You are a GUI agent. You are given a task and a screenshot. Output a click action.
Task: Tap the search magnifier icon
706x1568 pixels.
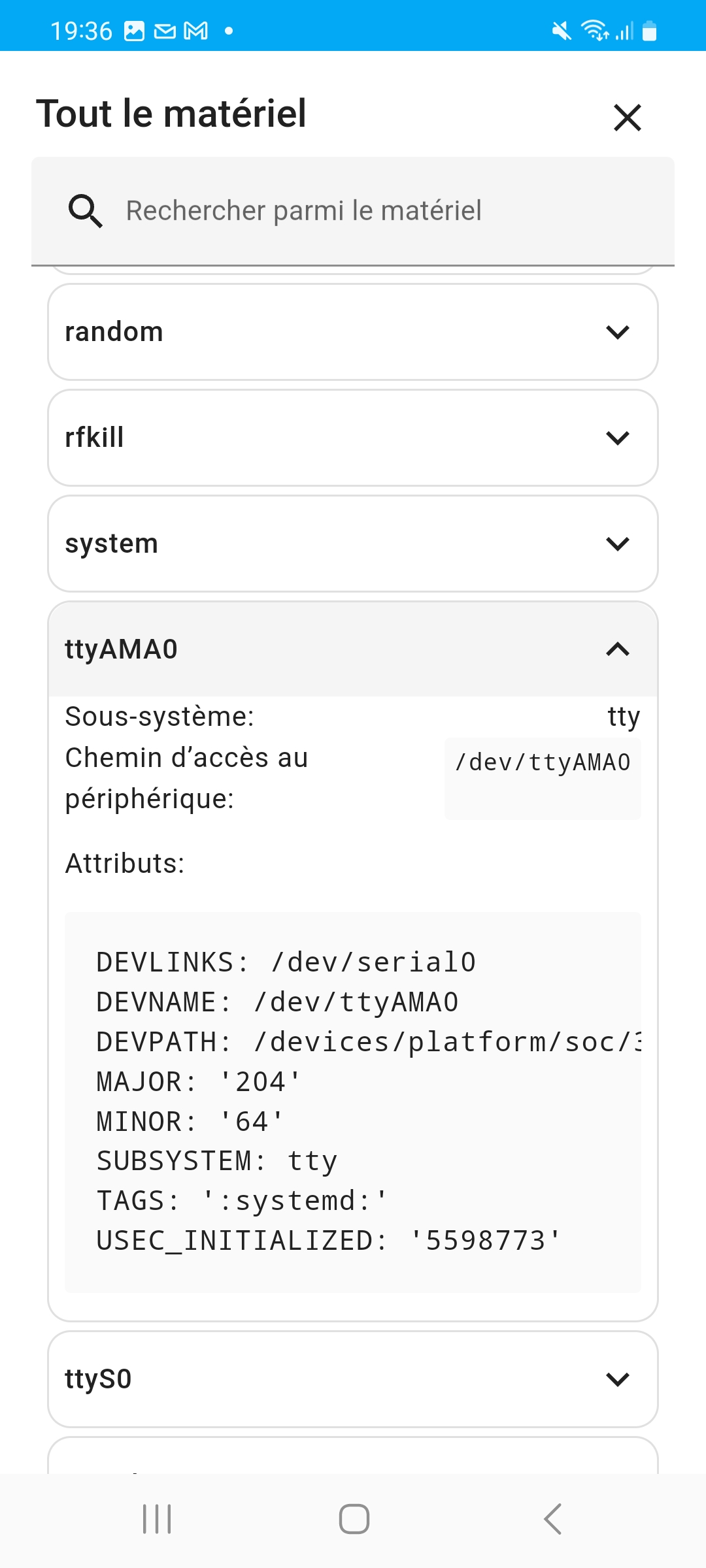point(85,211)
